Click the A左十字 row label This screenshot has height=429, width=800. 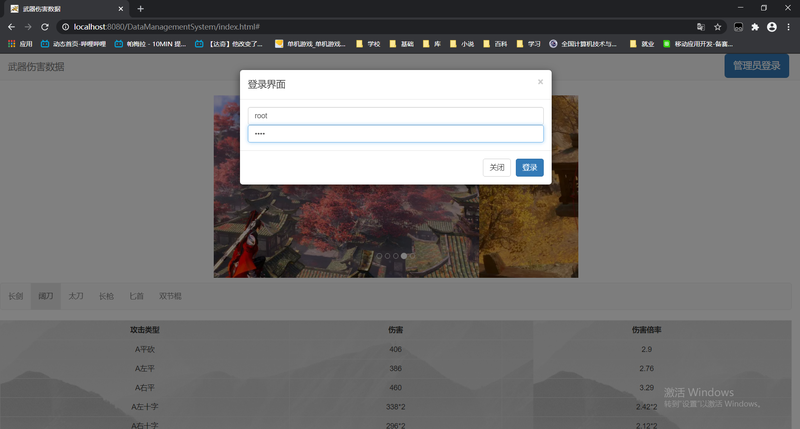[145, 407]
